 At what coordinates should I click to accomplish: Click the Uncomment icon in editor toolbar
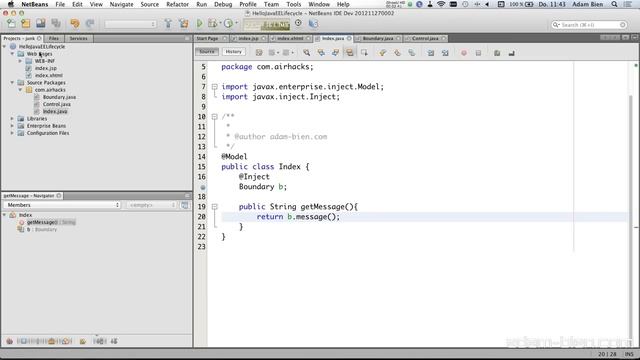(511, 53)
